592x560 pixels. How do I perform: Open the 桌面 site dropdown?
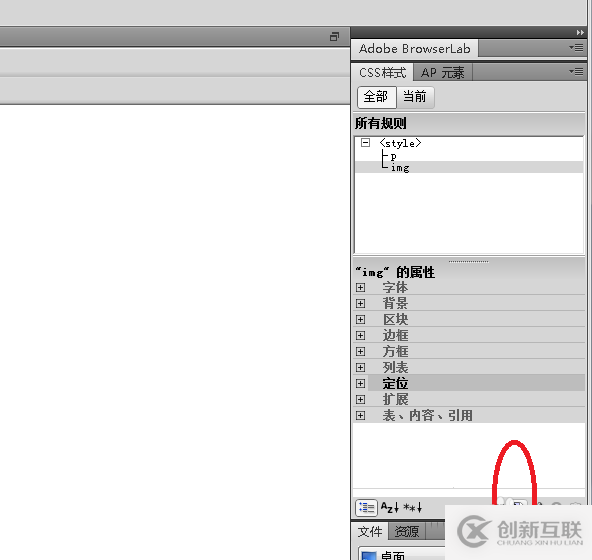[401, 554]
